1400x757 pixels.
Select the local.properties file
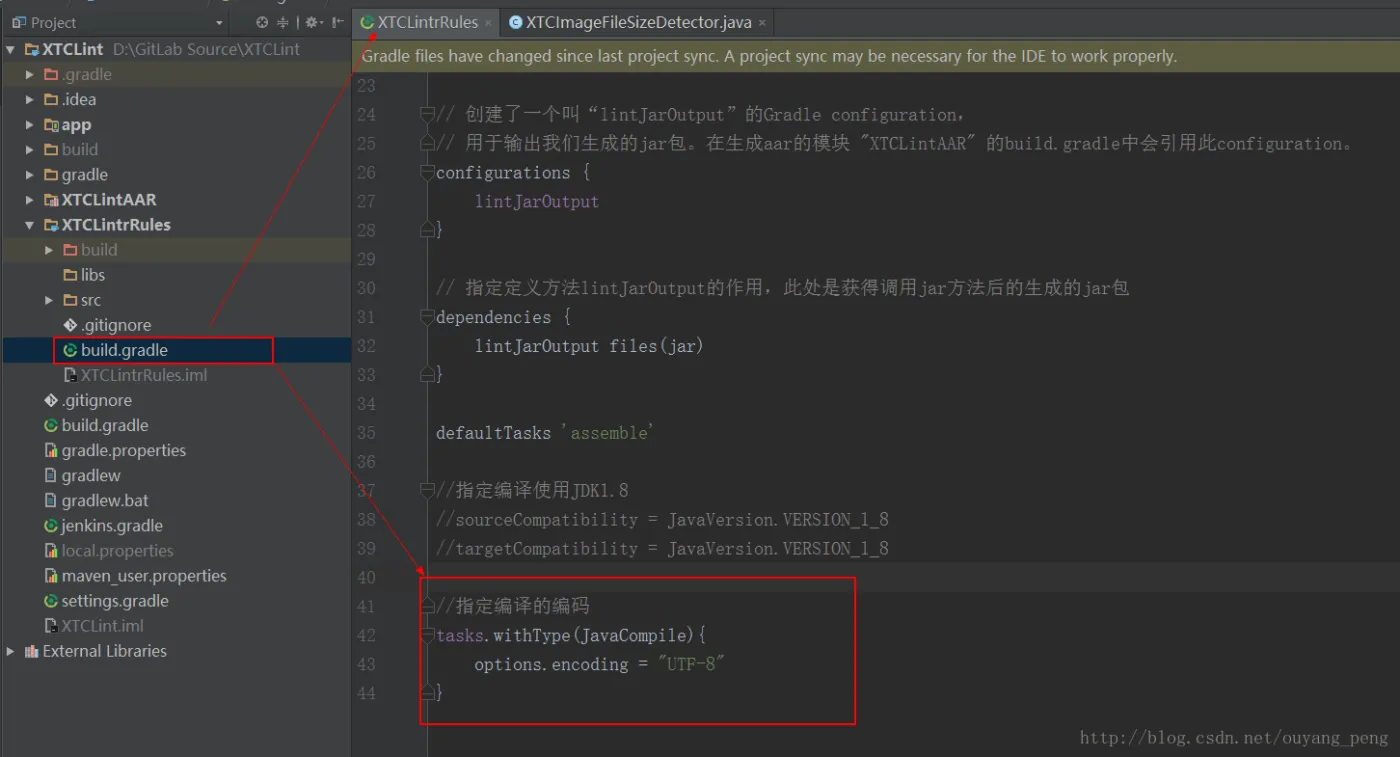(118, 550)
